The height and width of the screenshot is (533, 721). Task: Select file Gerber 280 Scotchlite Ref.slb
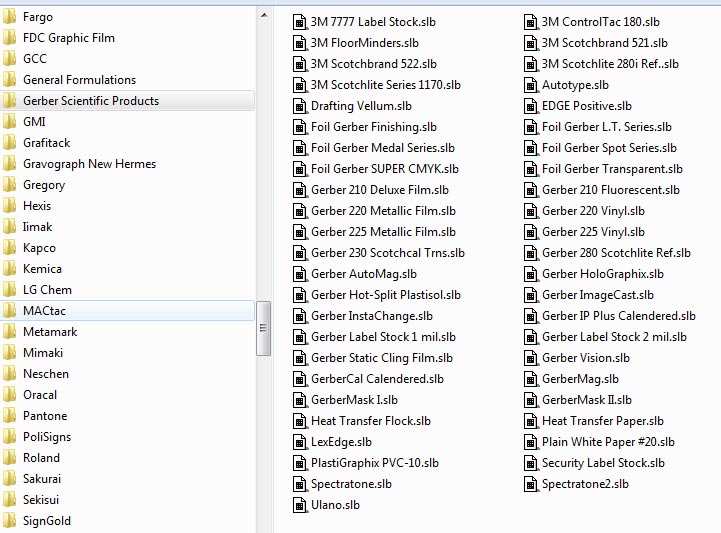coord(616,253)
